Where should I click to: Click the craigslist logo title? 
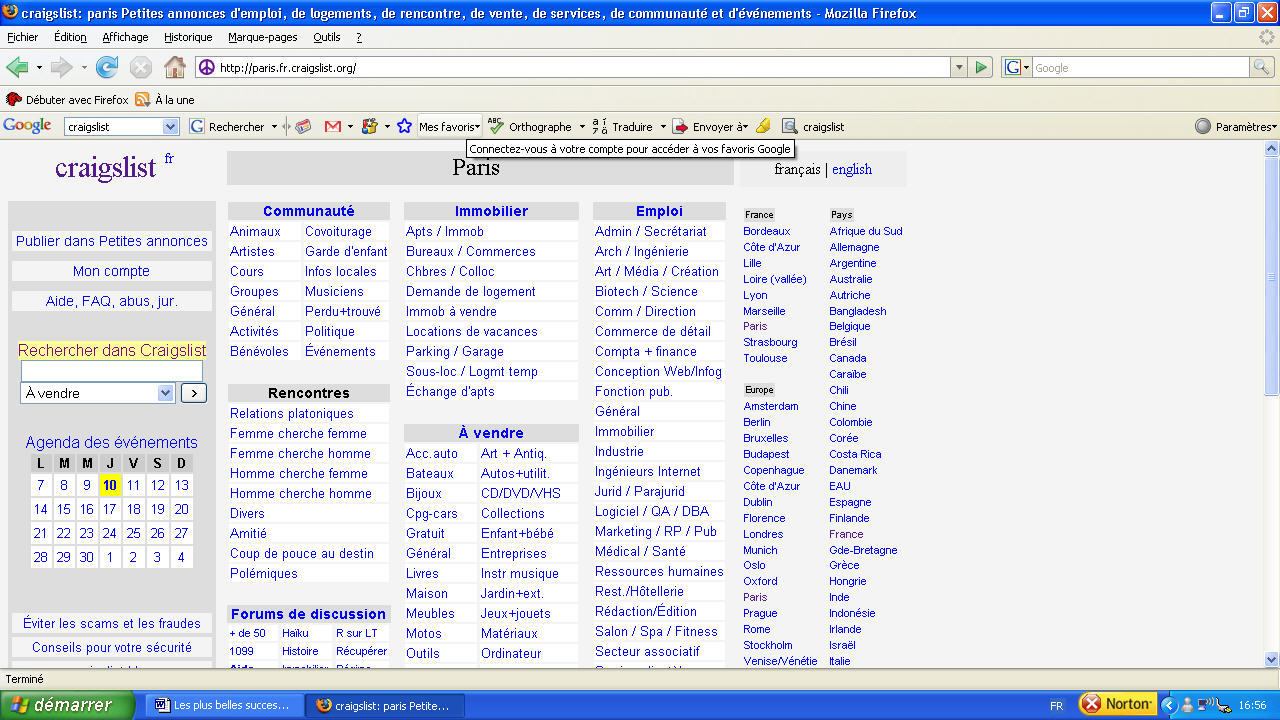pos(106,168)
